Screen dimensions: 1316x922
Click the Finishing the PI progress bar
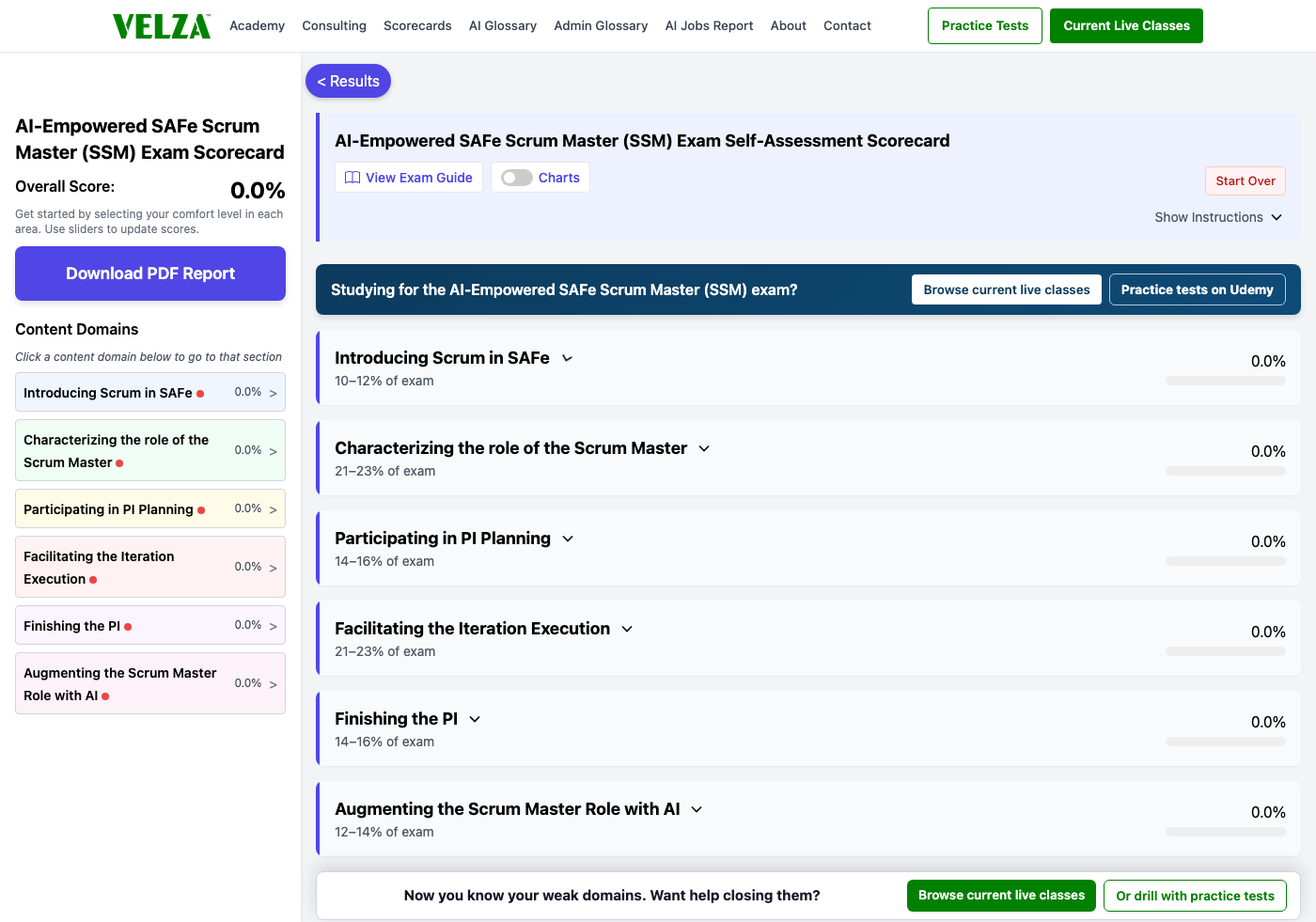point(1226,742)
